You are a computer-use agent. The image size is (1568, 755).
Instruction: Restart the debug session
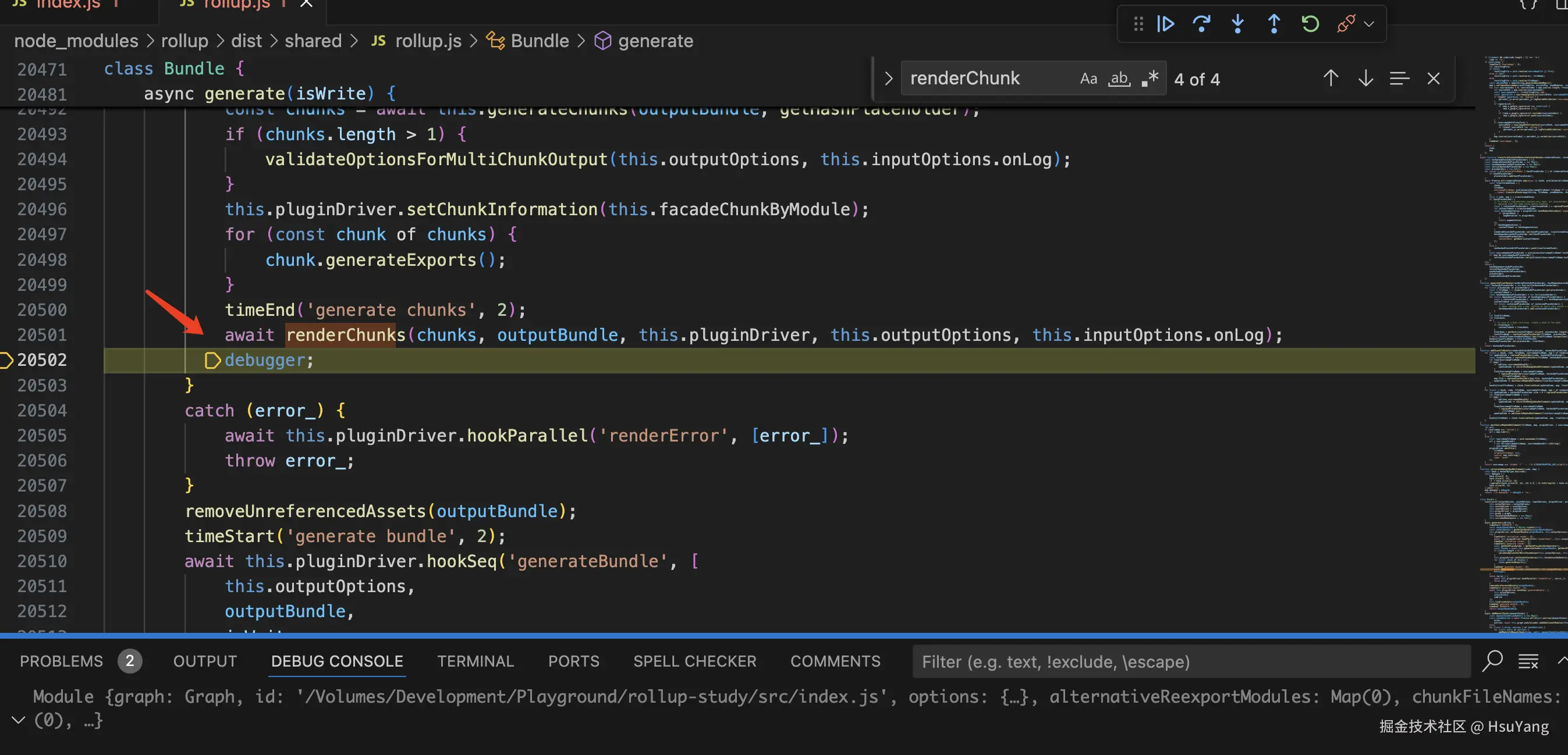coord(1310,24)
